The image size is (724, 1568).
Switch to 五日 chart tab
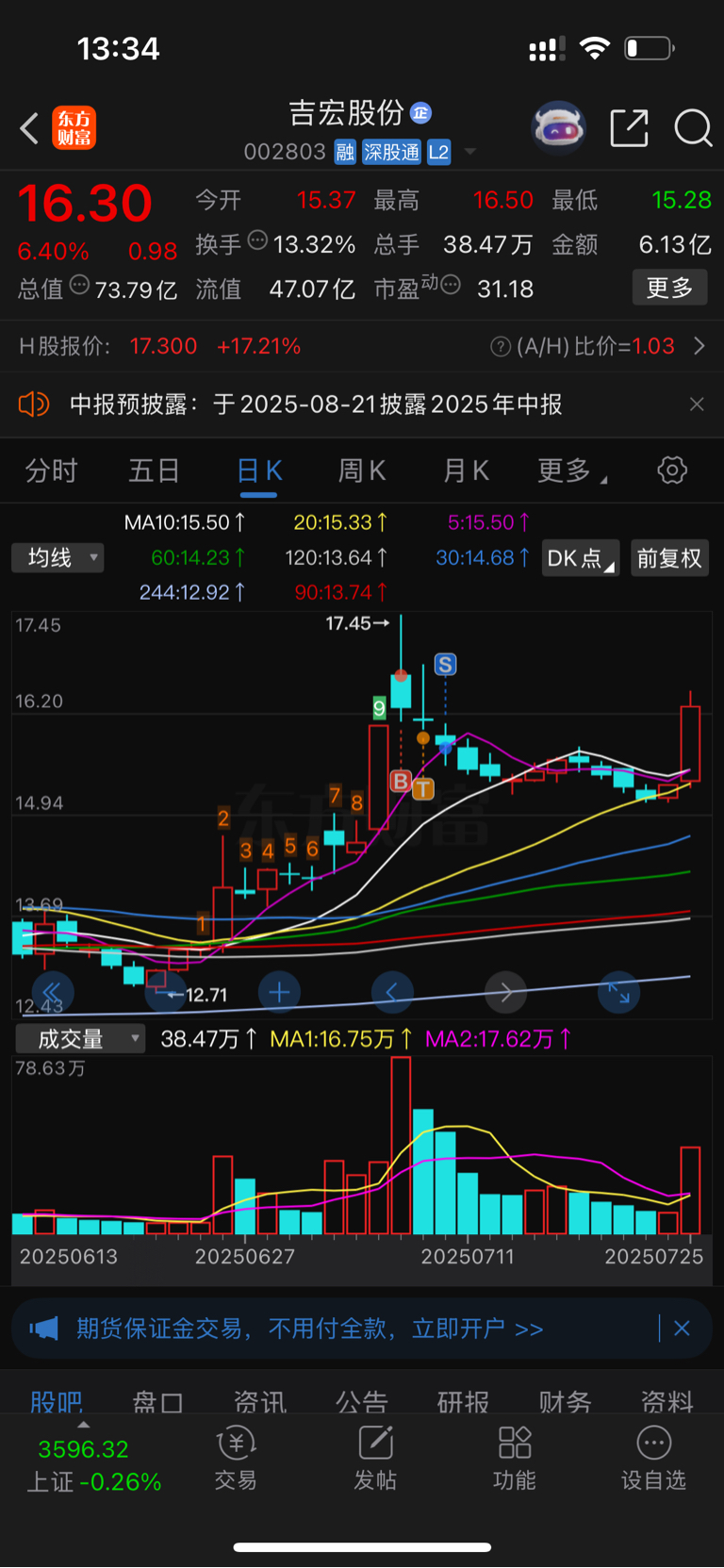pyautogui.click(x=154, y=470)
